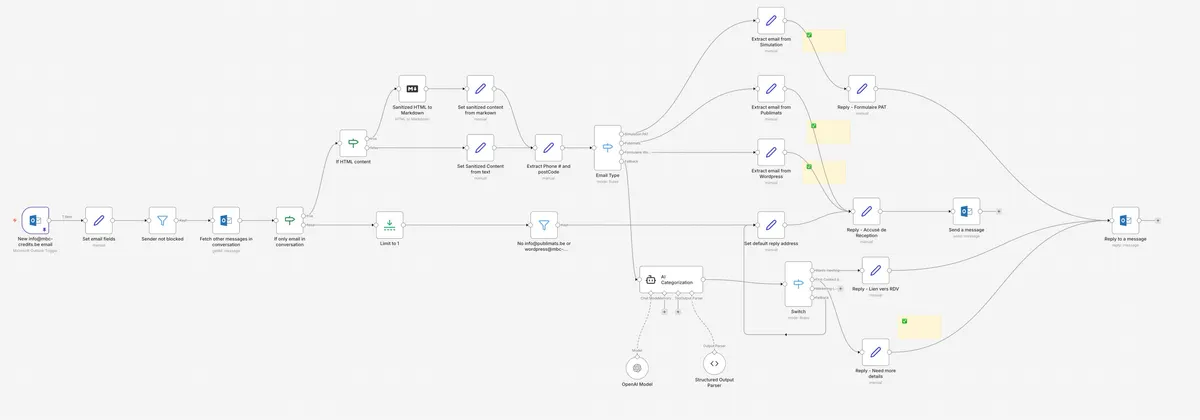
Task: Open Extract email from Wordpress node
Action: (x=770, y=152)
